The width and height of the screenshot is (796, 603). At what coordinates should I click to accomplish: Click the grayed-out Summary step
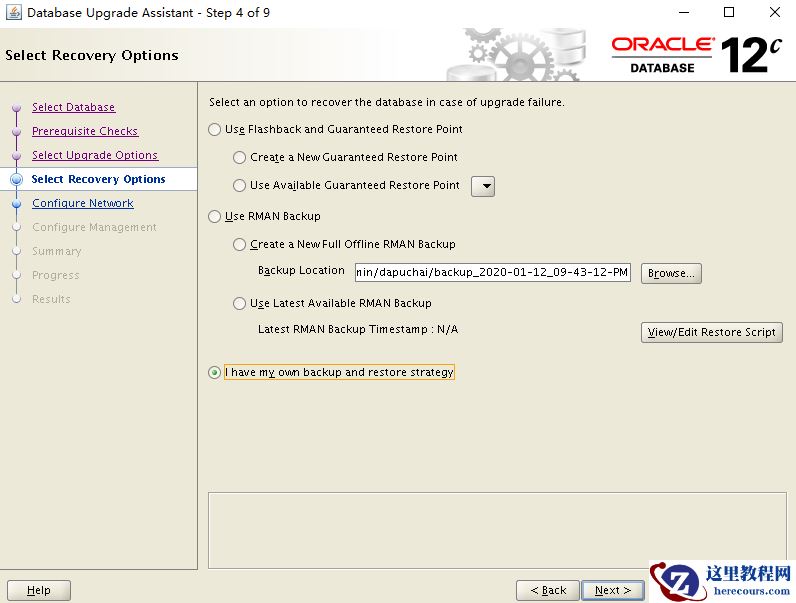pos(56,251)
